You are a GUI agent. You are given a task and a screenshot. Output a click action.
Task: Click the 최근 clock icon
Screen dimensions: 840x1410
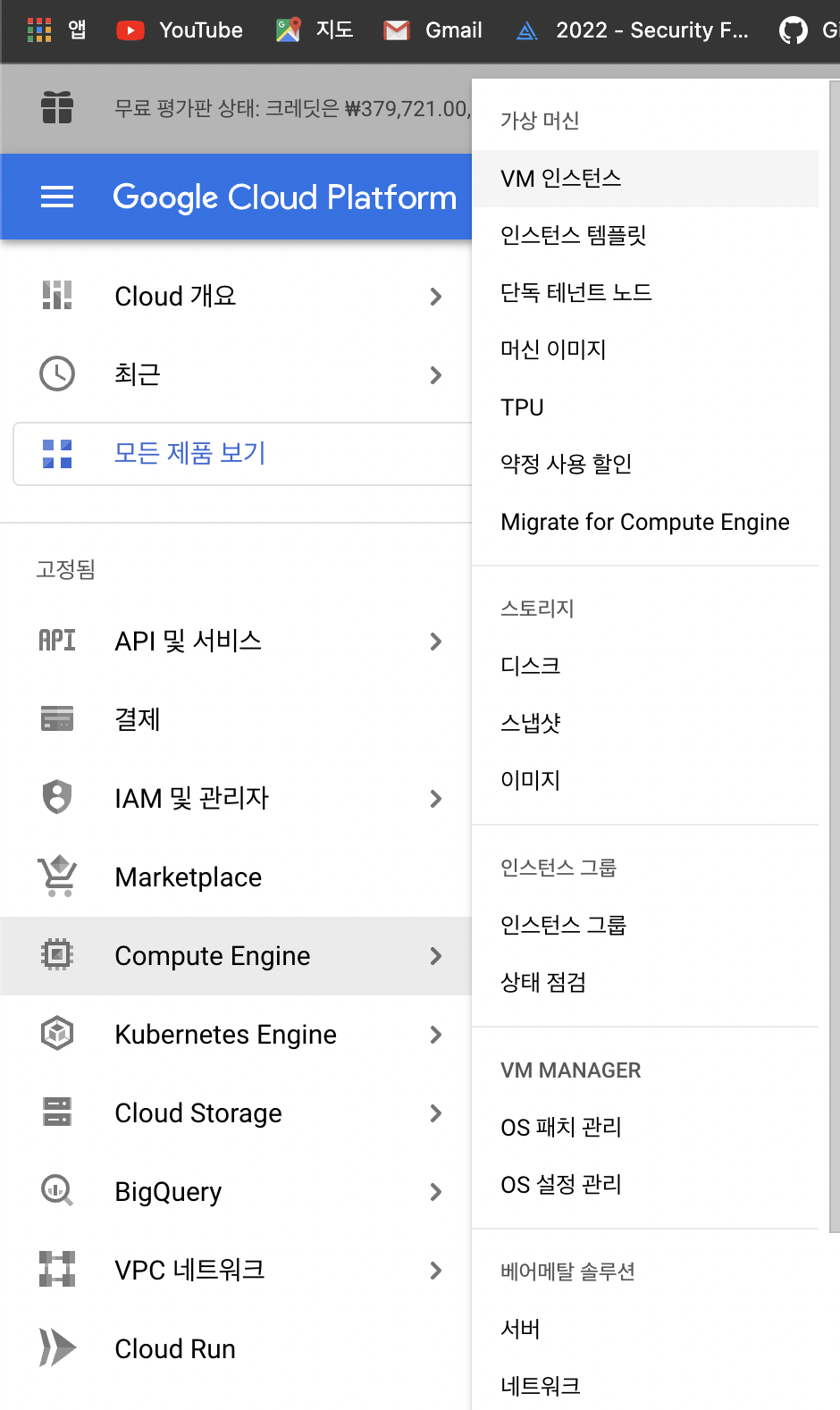coord(57,373)
